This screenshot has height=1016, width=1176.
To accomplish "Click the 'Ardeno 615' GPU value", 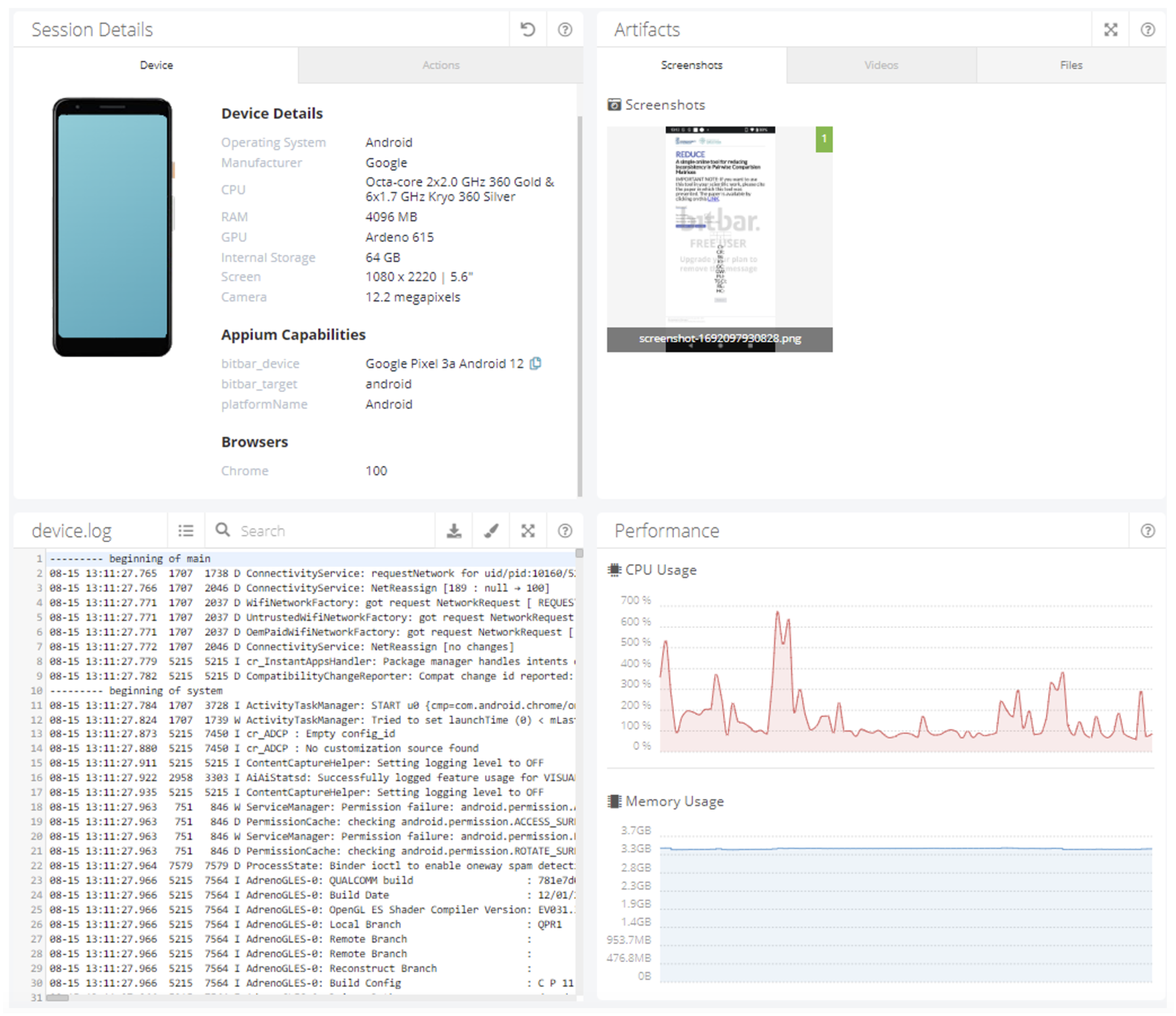I will (400, 237).
